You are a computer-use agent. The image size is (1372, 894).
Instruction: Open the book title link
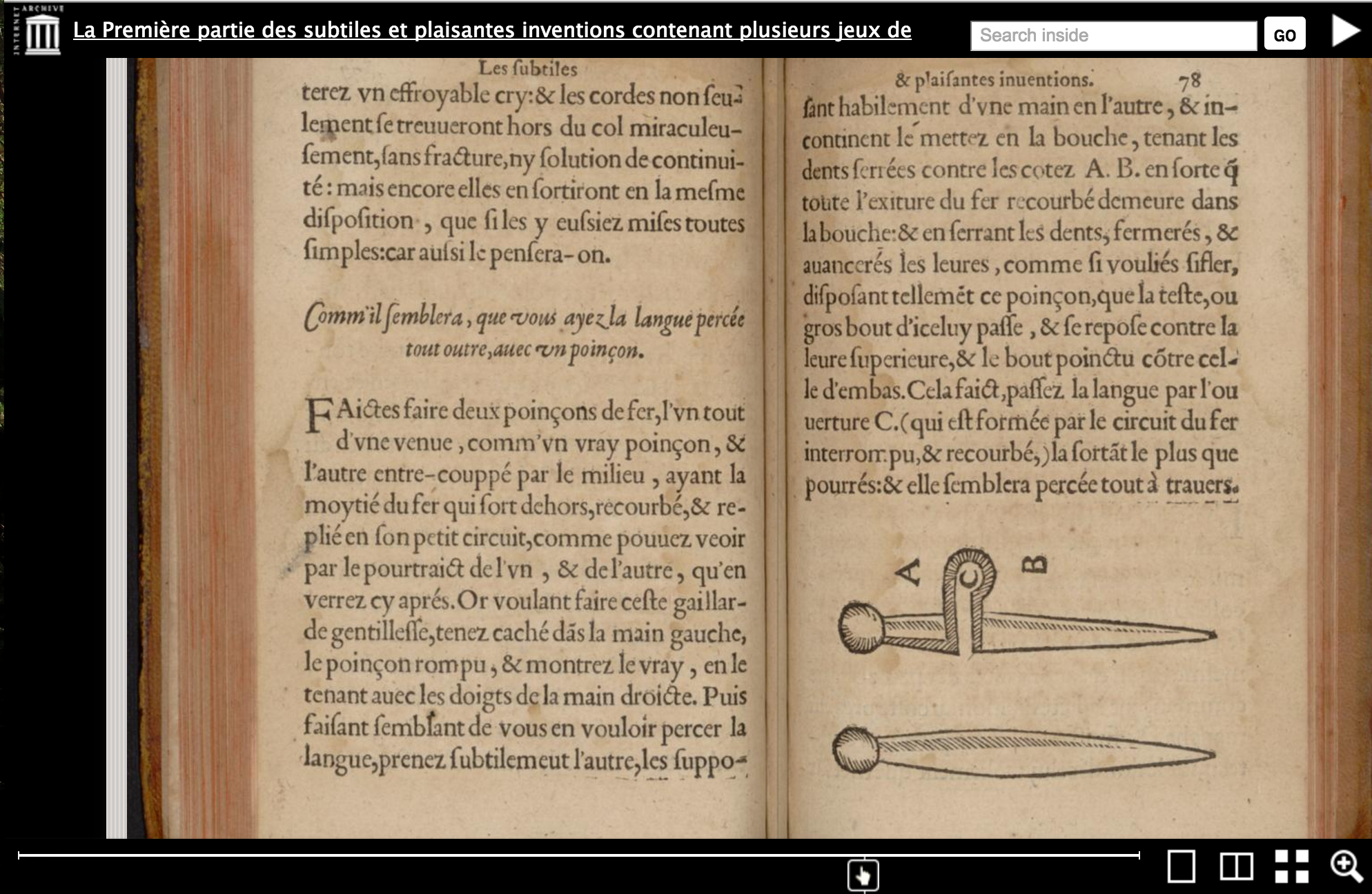492,30
